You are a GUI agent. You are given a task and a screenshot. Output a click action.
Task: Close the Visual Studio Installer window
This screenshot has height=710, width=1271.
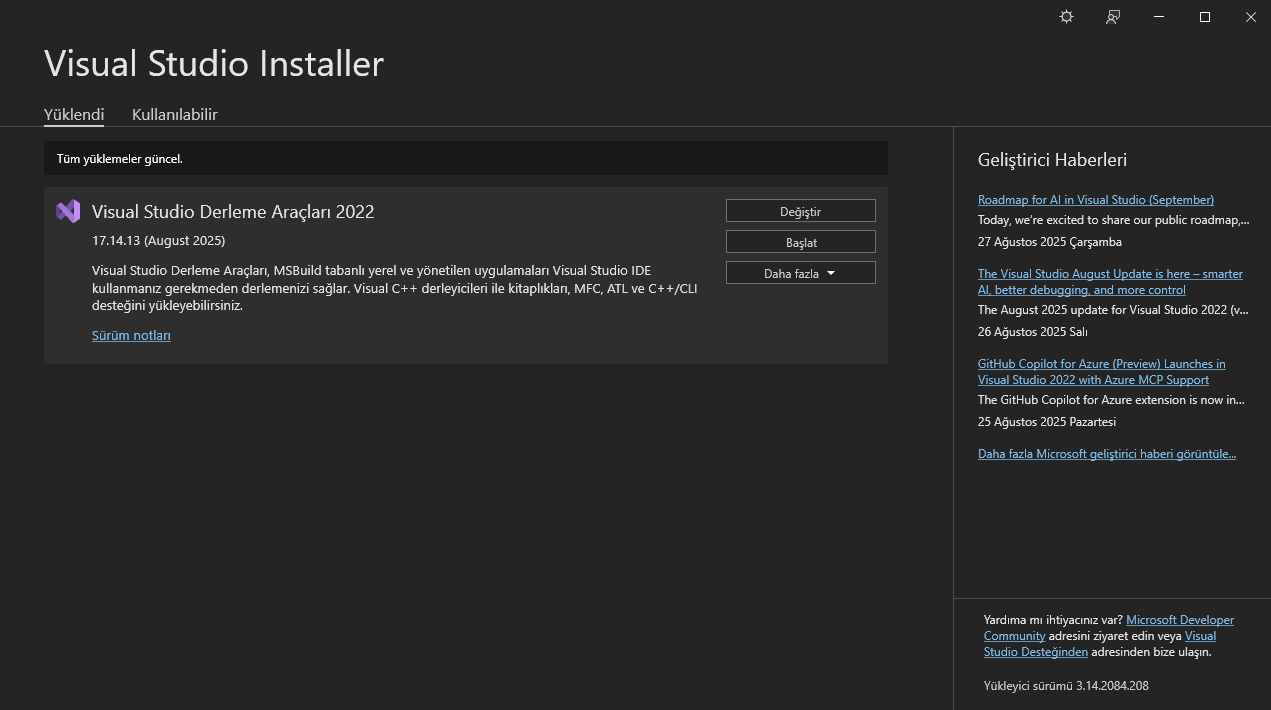(1250, 17)
